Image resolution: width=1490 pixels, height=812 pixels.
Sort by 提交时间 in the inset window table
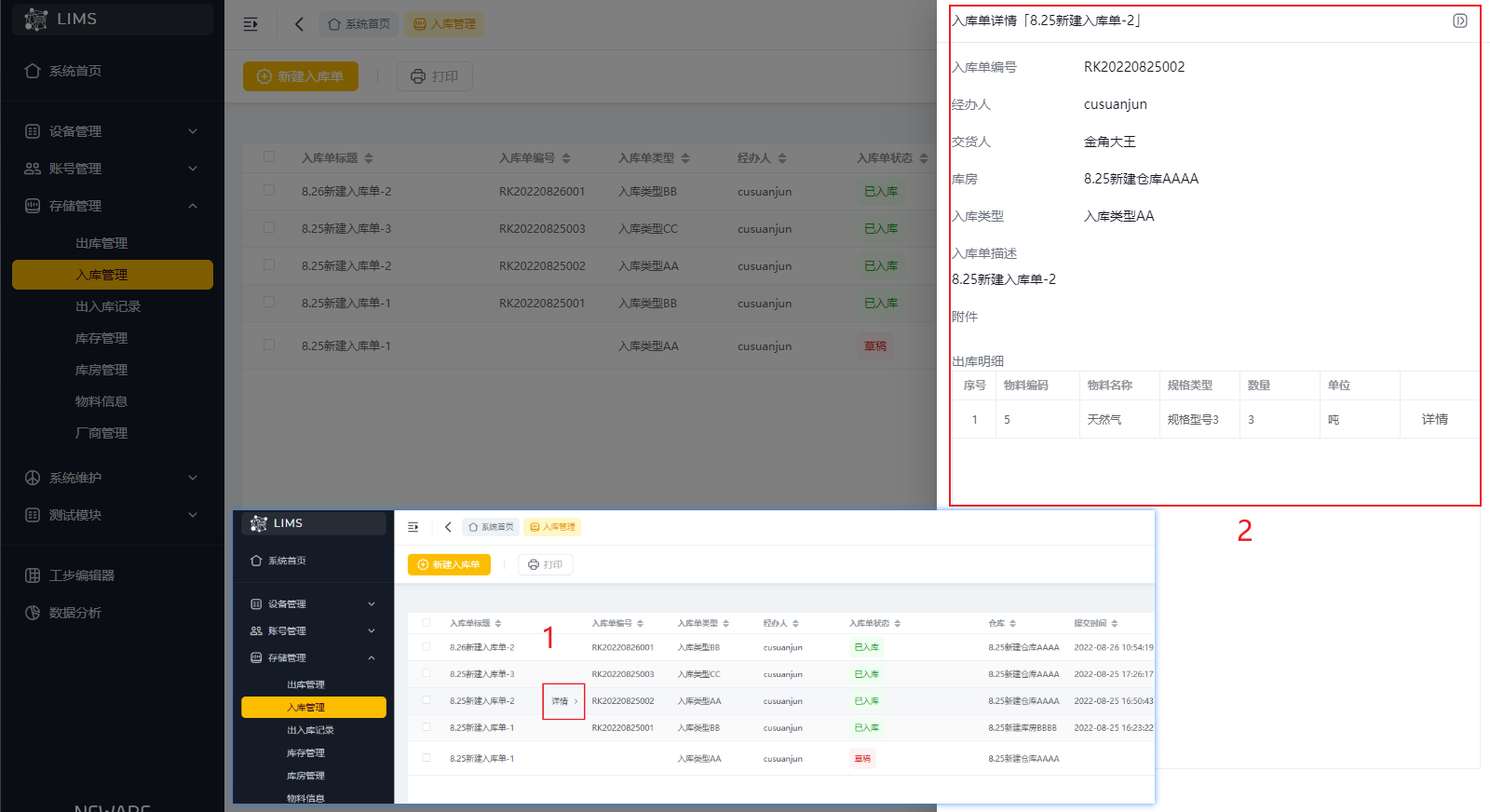tap(1114, 623)
